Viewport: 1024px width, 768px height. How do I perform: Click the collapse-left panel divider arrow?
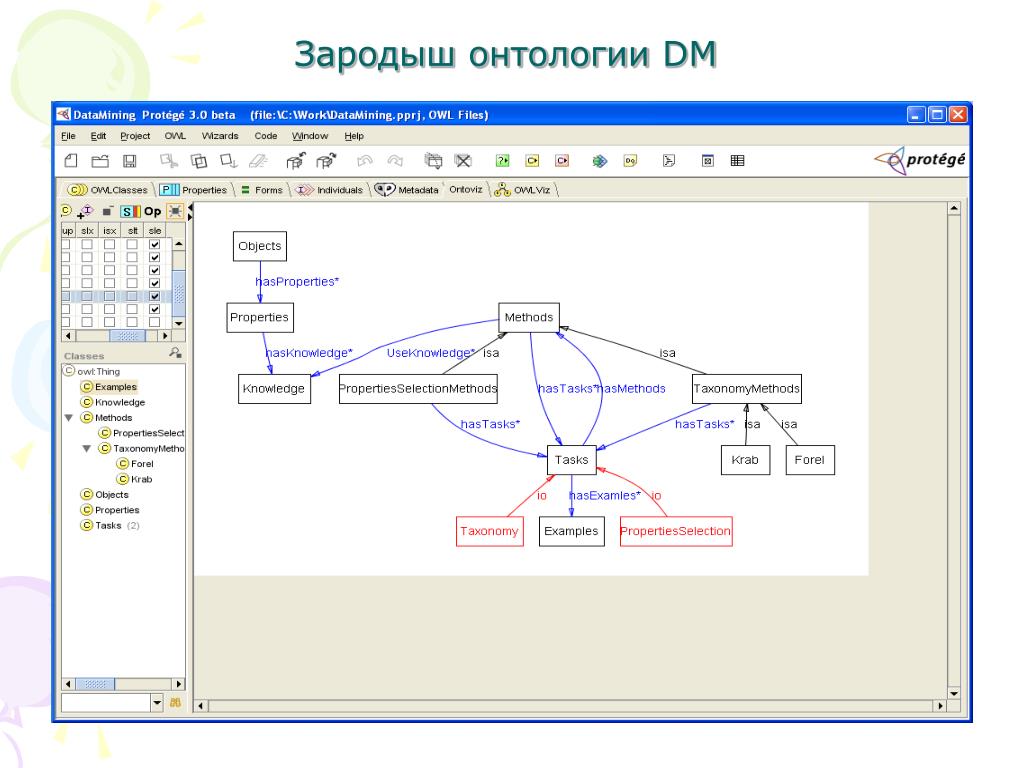pos(190,206)
